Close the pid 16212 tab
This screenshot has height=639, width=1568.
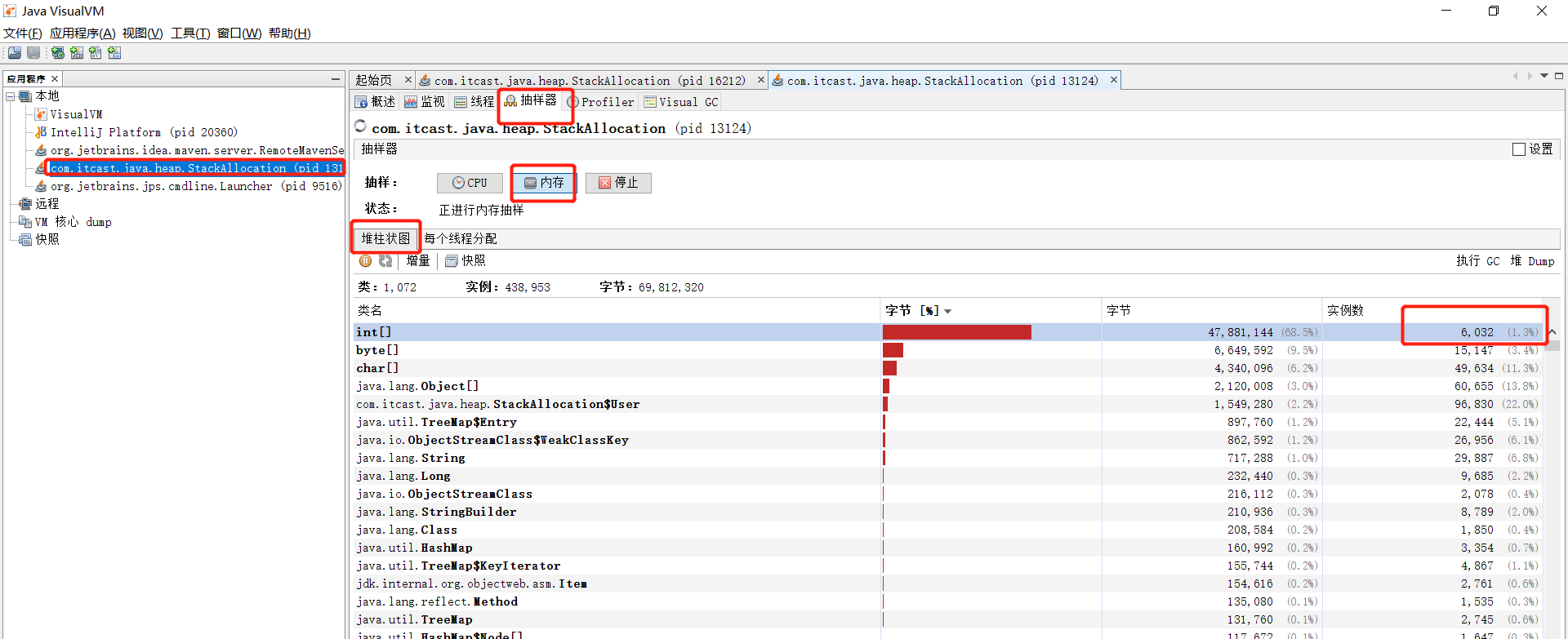(760, 80)
